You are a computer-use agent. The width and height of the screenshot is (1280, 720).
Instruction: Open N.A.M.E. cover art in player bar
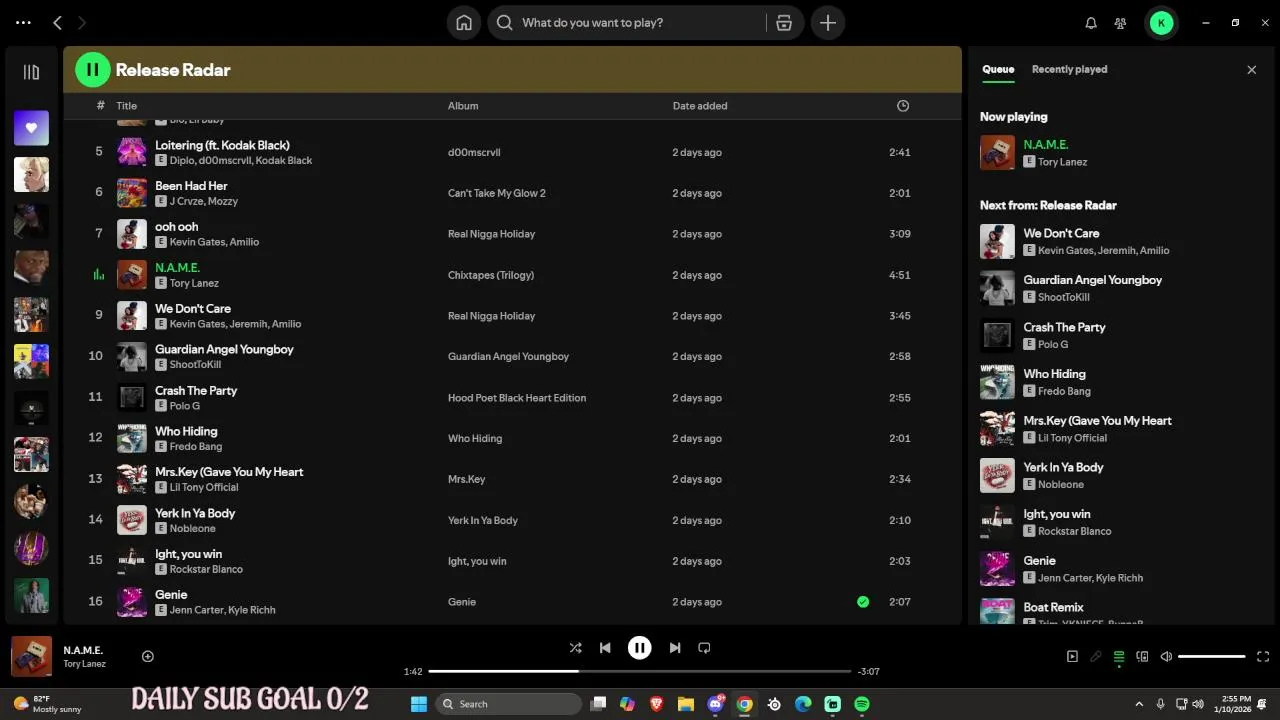[x=31, y=657]
